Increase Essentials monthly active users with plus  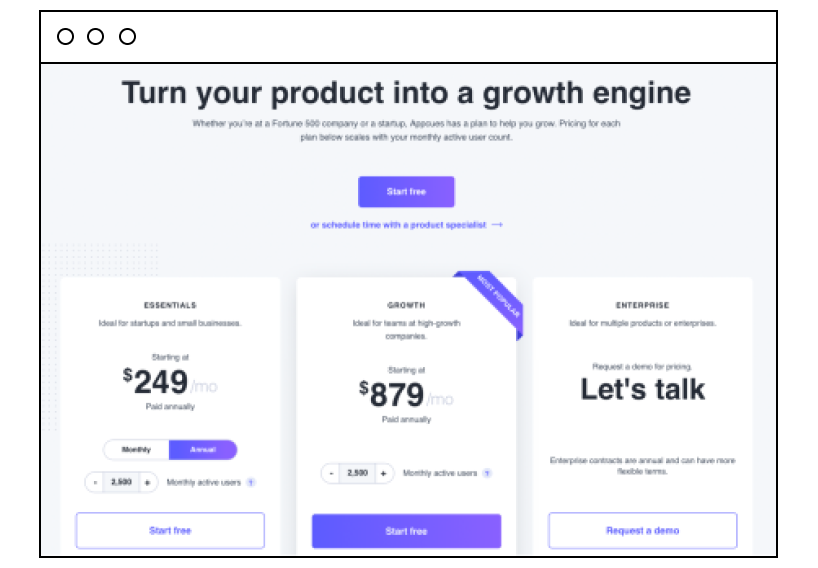pyautogui.click(x=148, y=482)
